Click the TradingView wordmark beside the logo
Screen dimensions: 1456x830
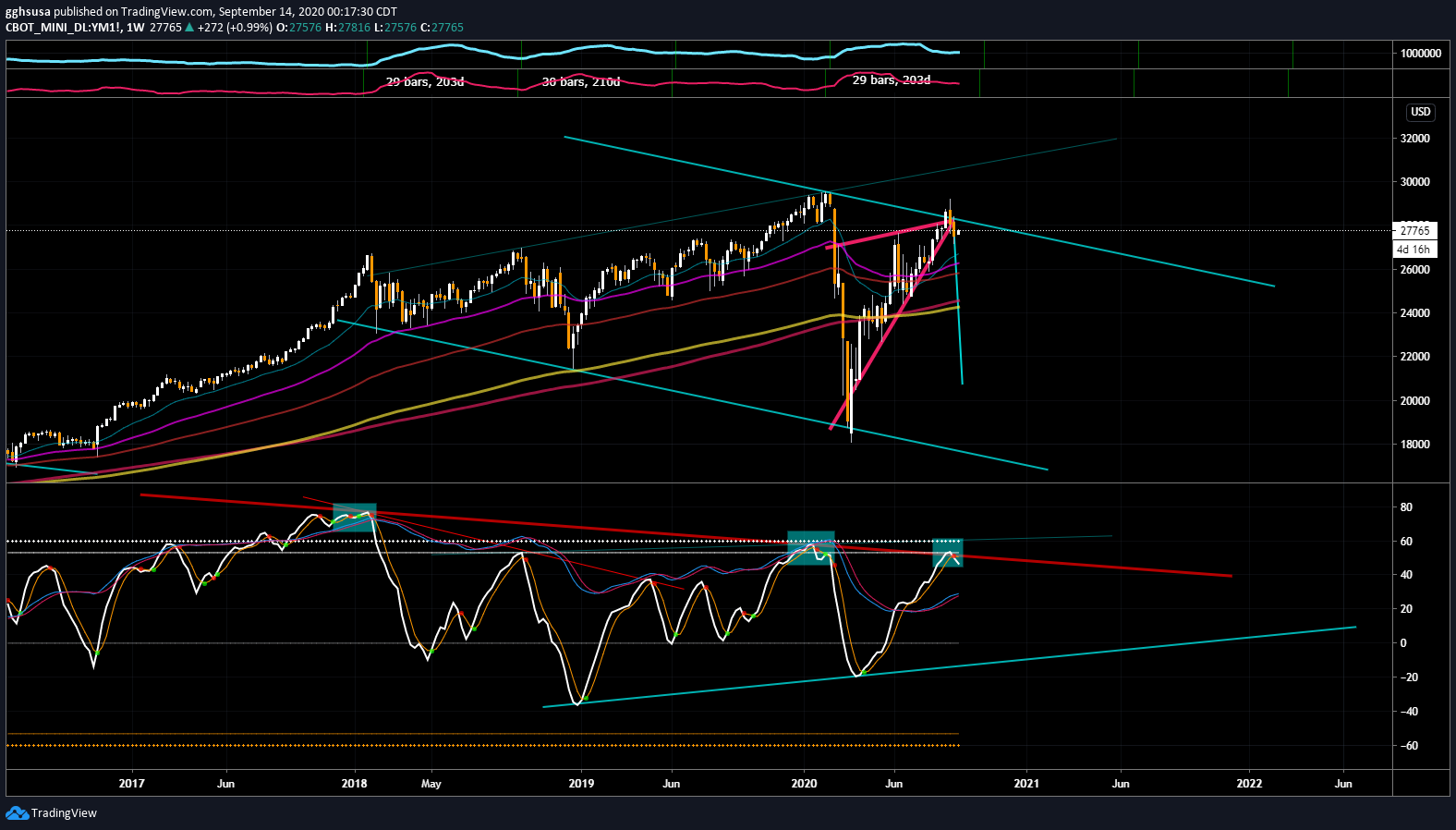(x=64, y=813)
